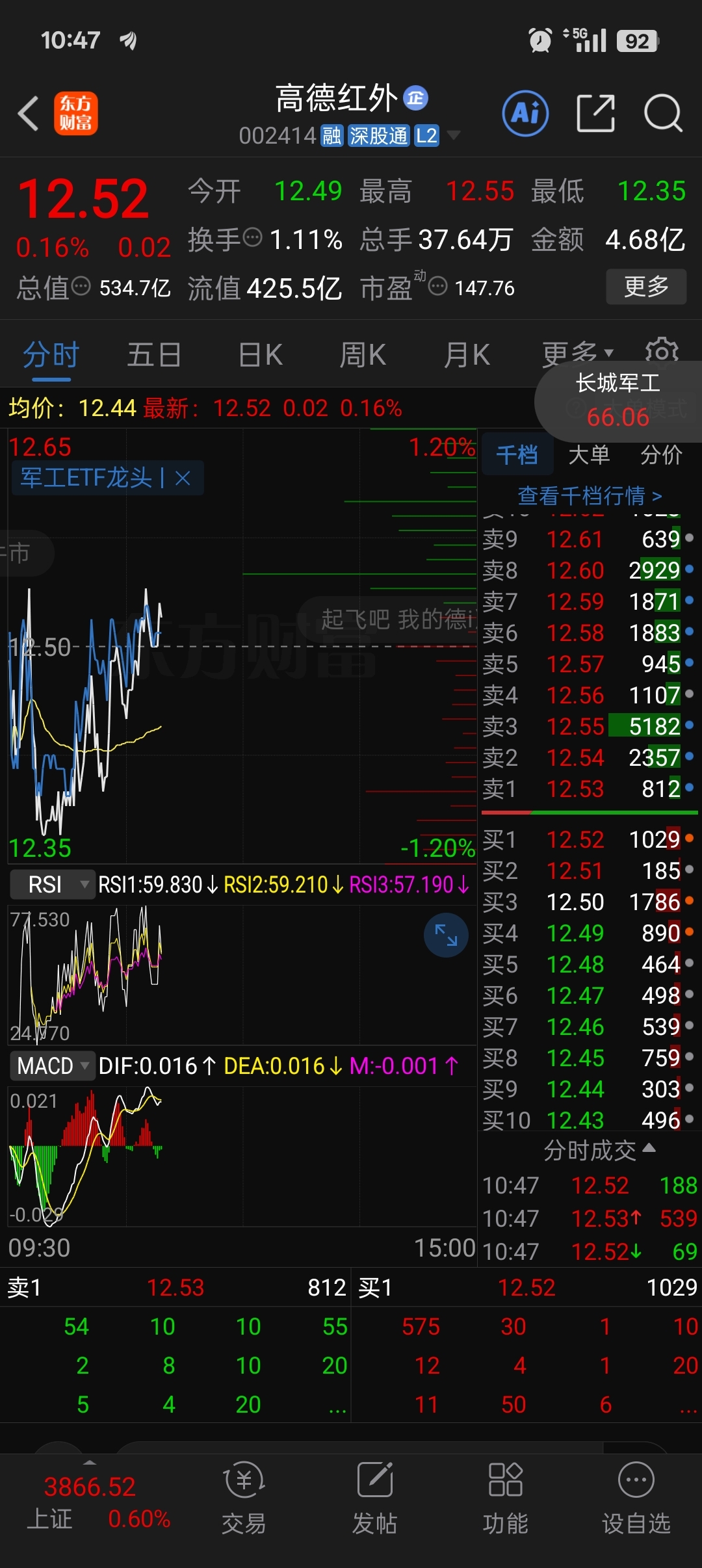Select the 买3 12.50 order row

coord(589,902)
